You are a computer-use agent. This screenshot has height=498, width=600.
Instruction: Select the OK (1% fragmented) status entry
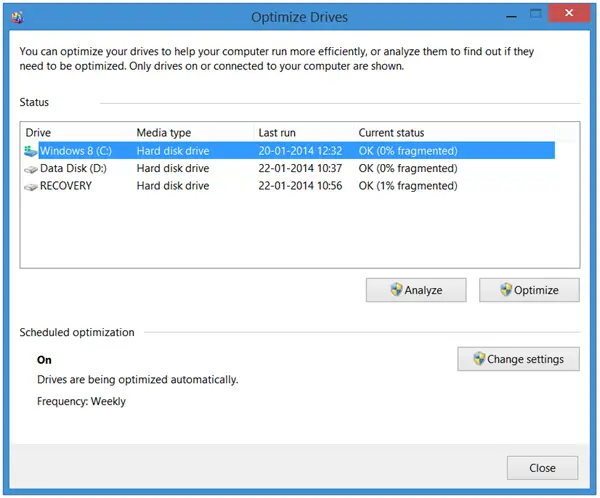coord(408,186)
